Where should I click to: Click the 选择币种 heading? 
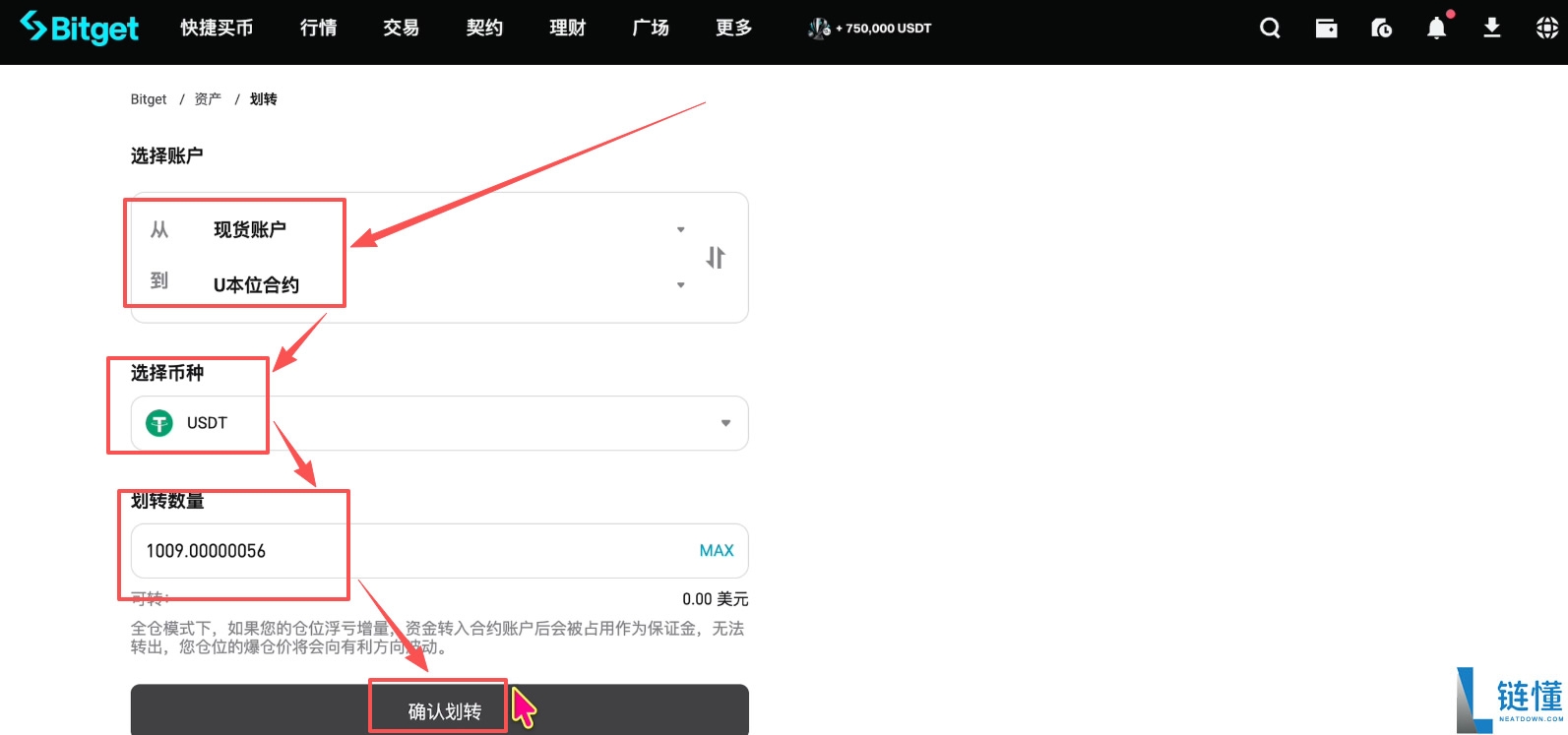(x=167, y=373)
